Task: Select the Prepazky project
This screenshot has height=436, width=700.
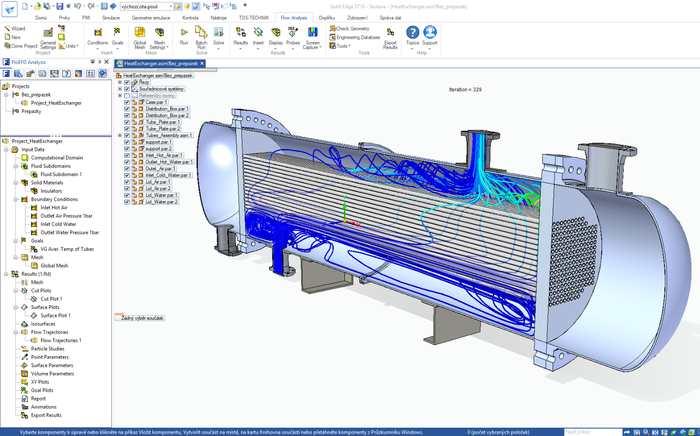Action: point(31,112)
